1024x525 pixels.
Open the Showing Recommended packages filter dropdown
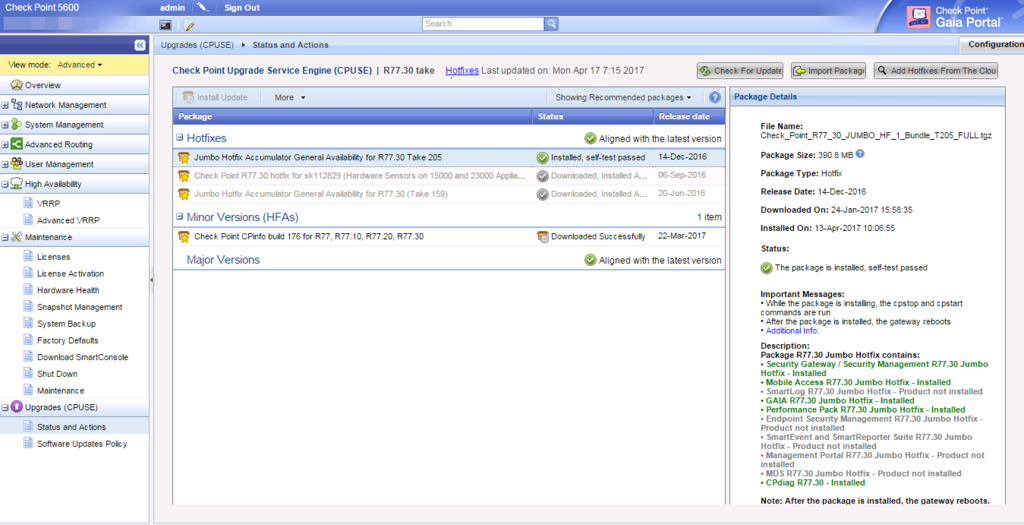623,97
